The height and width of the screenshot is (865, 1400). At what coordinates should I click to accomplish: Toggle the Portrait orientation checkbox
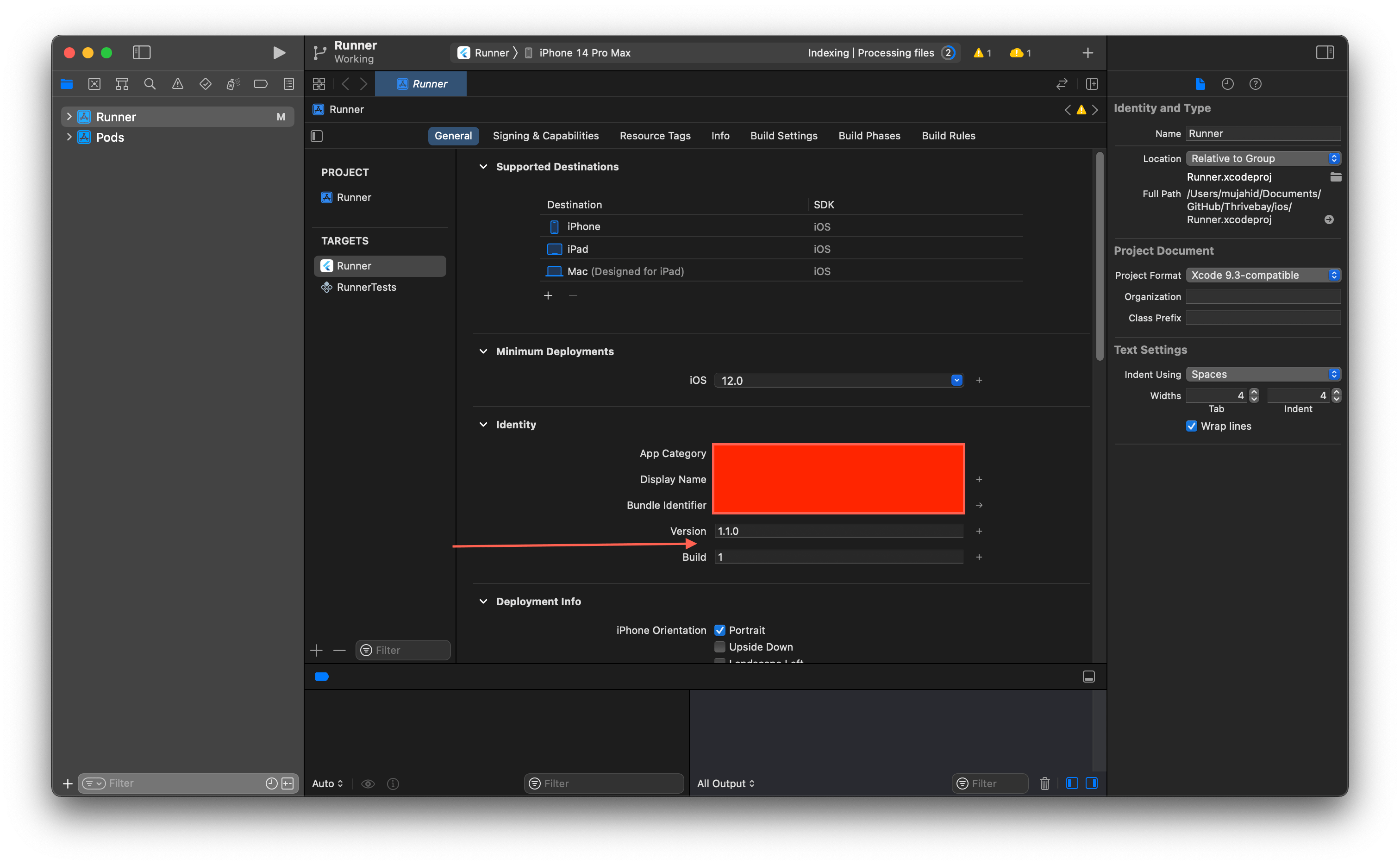720,630
